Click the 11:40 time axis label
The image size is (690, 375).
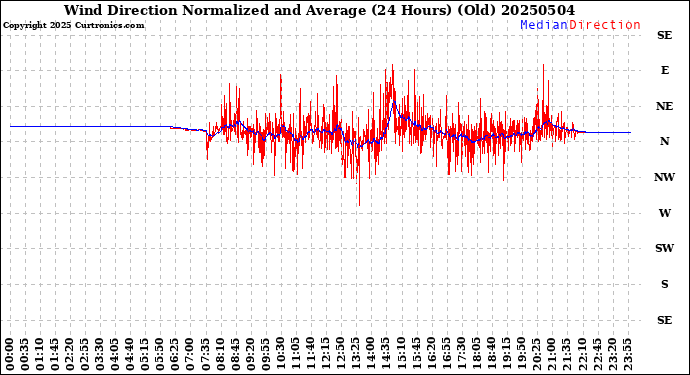pos(311,354)
